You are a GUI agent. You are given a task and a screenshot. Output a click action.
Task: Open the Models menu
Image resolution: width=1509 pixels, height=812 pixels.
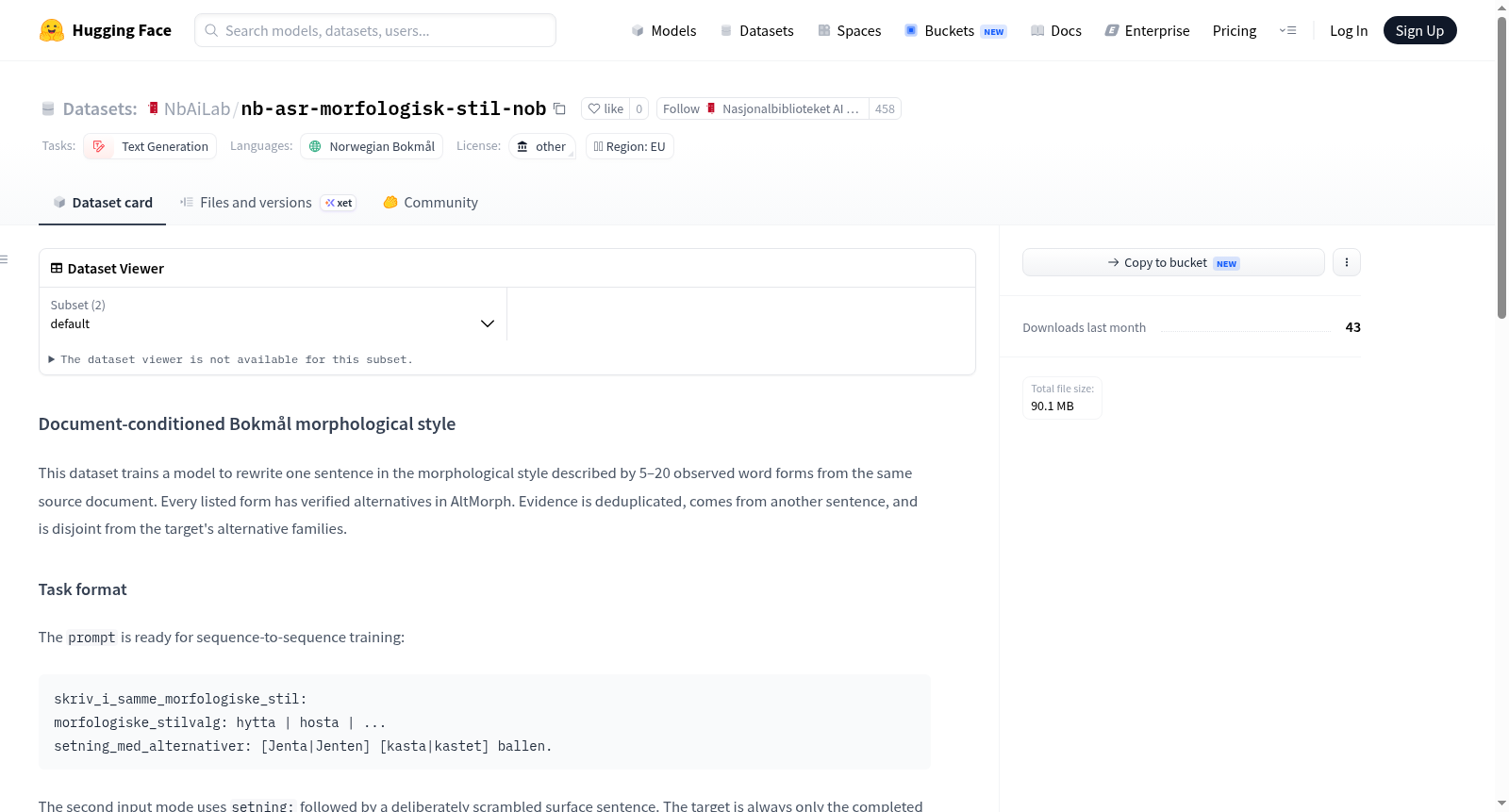point(664,30)
